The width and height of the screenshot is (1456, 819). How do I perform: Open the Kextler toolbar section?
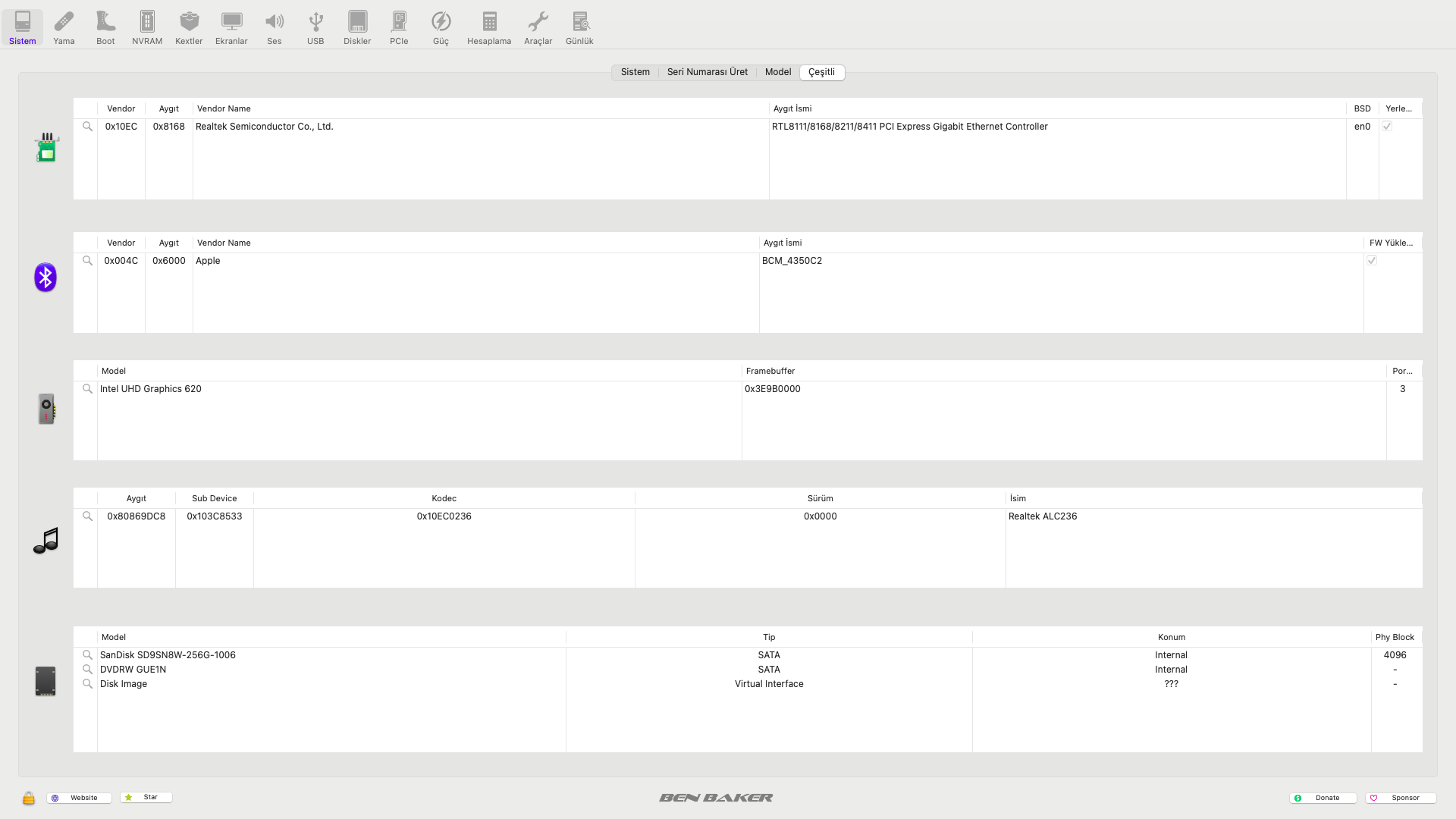[x=189, y=28]
